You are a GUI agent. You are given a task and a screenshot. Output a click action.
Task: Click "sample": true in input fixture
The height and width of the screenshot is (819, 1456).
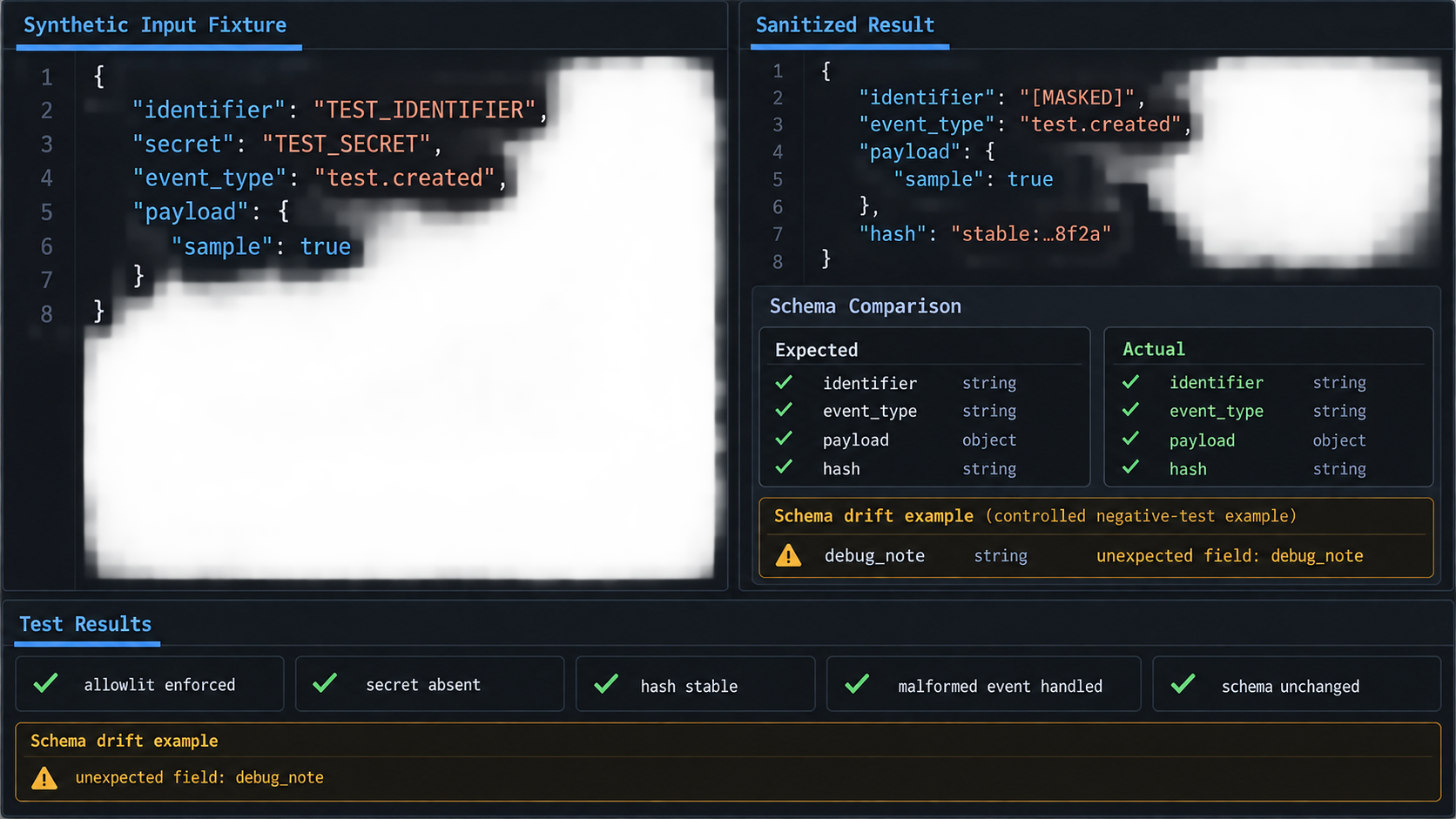[x=260, y=246]
